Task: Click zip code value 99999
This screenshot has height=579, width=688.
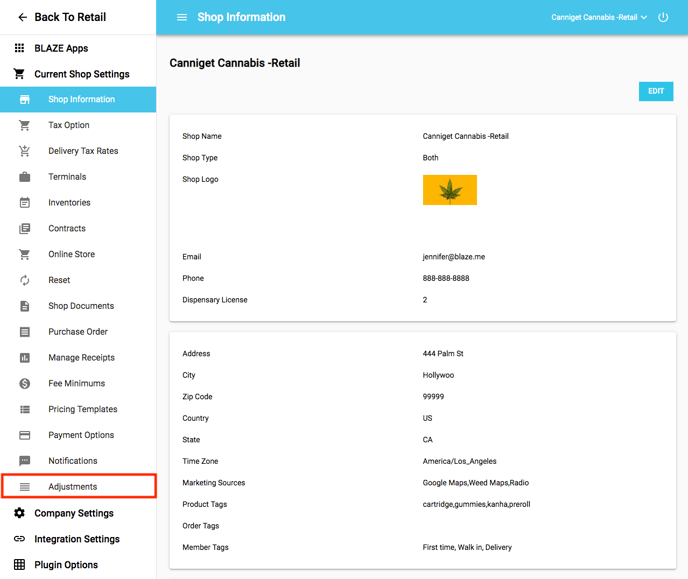Action: pos(433,397)
